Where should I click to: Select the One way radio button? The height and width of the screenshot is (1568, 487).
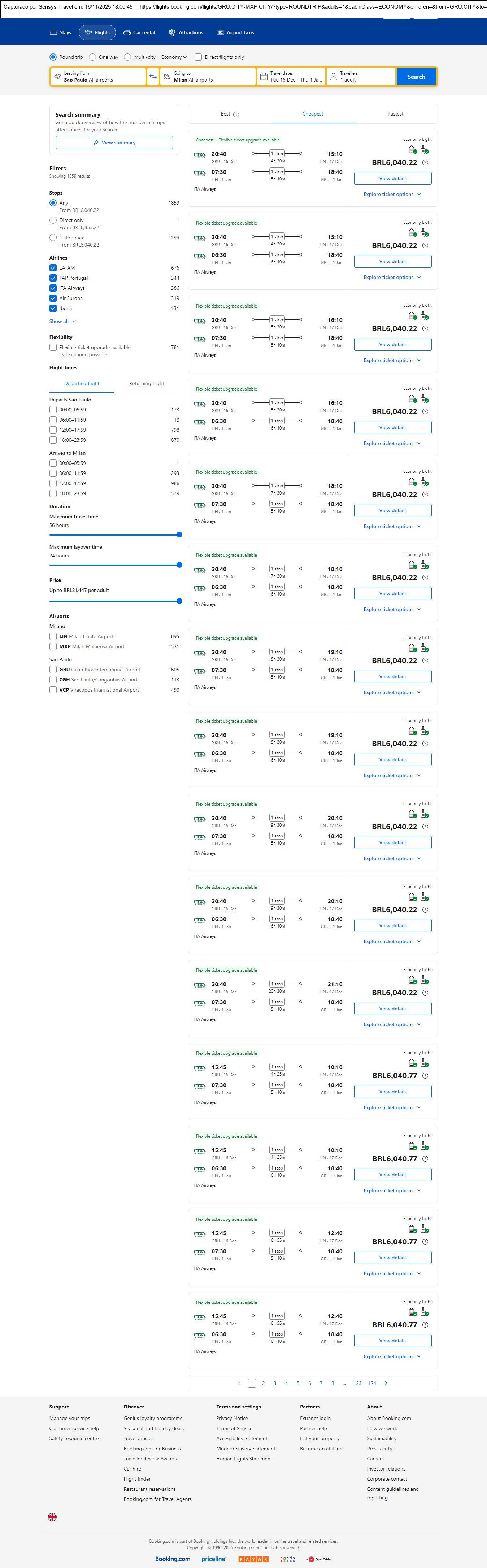[x=92, y=57]
